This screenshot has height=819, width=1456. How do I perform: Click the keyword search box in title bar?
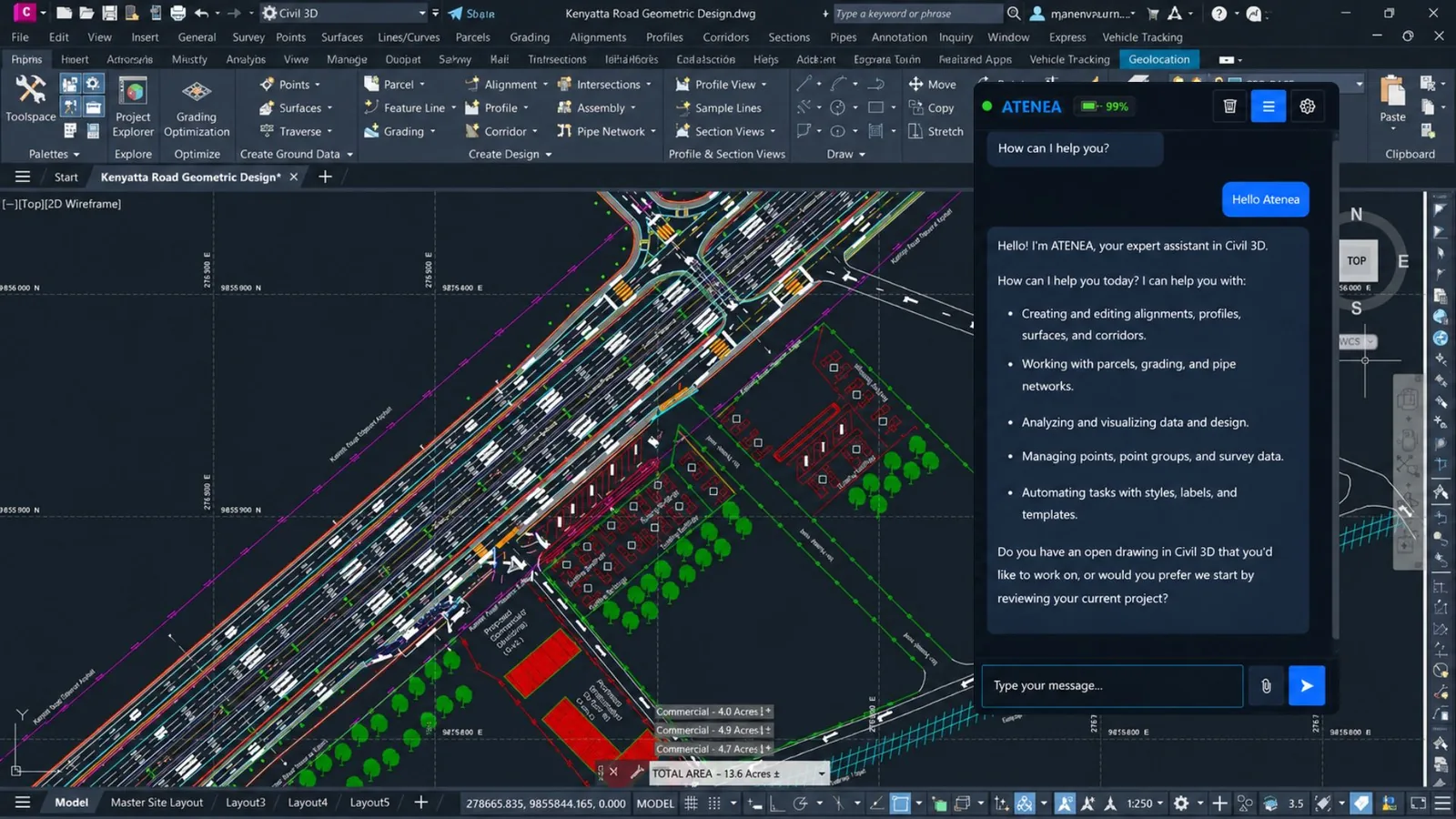(917, 14)
